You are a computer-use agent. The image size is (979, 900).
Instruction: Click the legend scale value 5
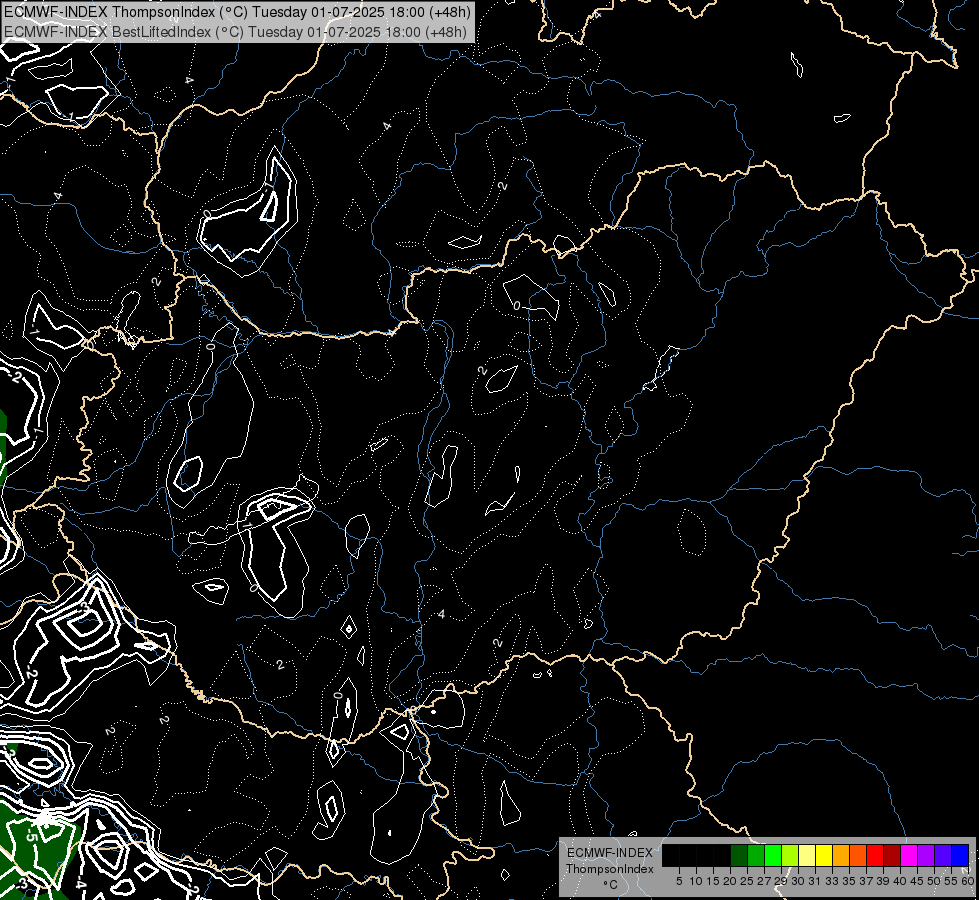pyautogui.click(x=679, y=881)
